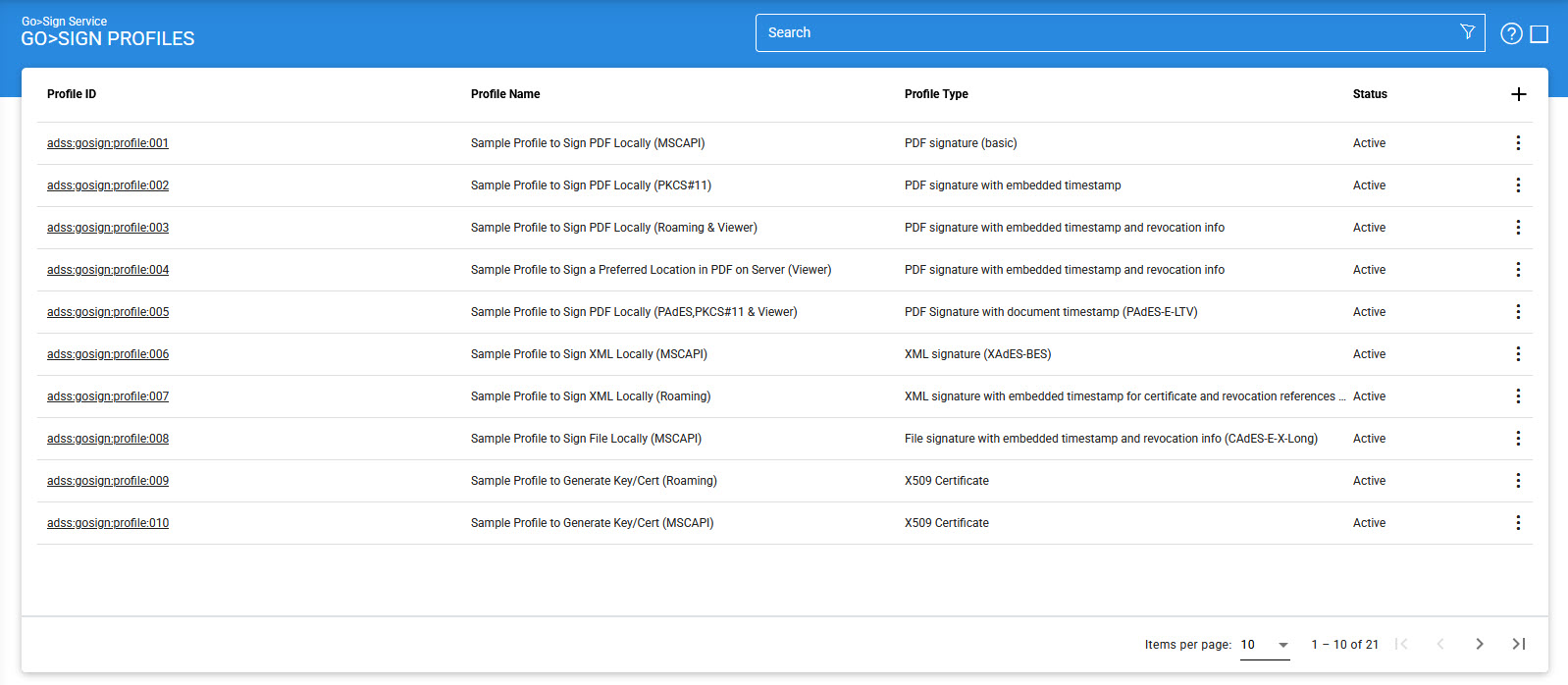The width and height of the screenshot is (1568, 685).
Task: Open three-dot menu for profile 004
Action: coord(1518,270)
